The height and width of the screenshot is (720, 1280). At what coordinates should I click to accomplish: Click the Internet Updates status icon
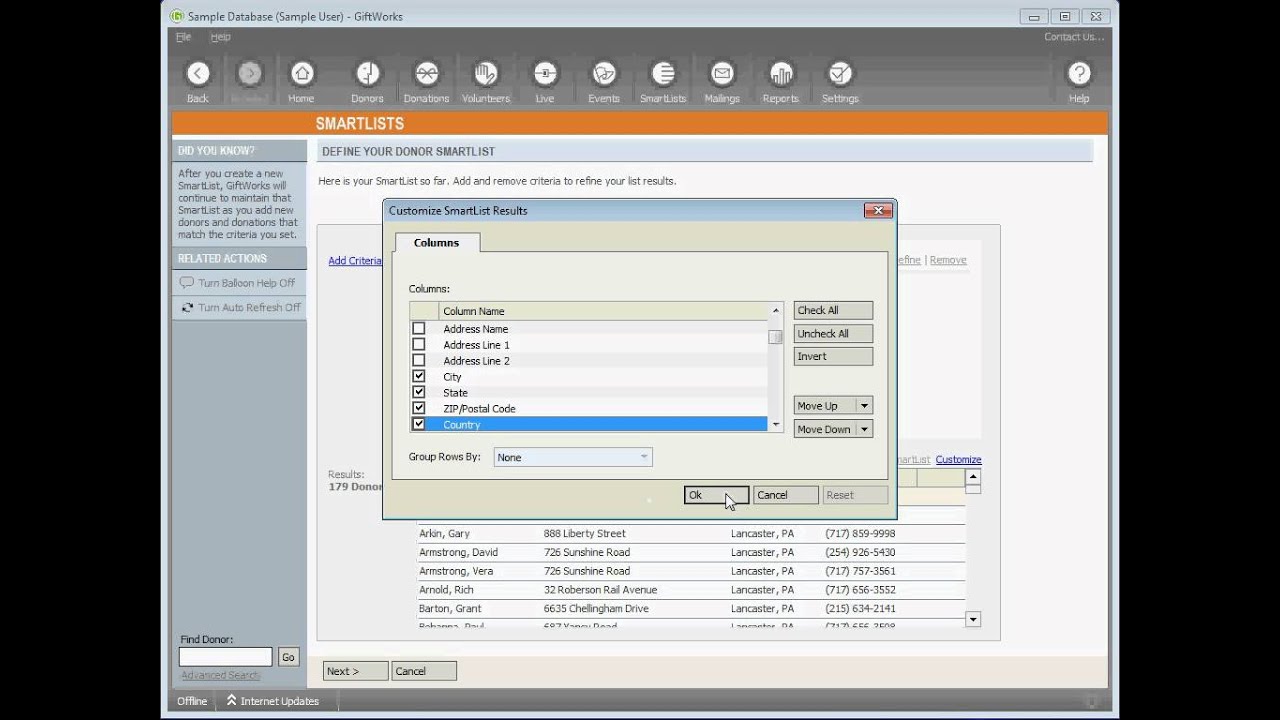[x=231, y=701]
